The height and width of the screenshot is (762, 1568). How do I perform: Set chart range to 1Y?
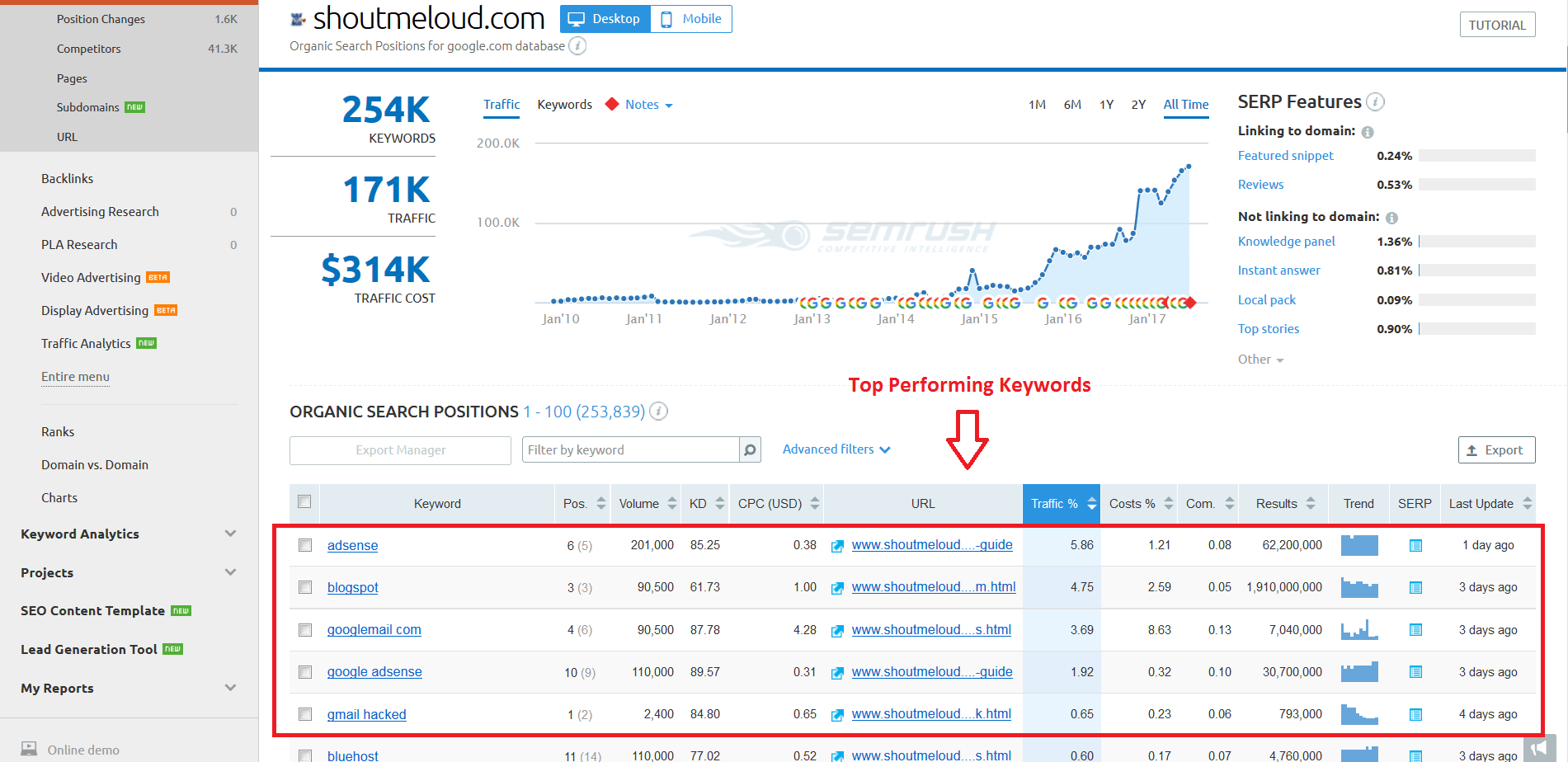coord(1107,105)
